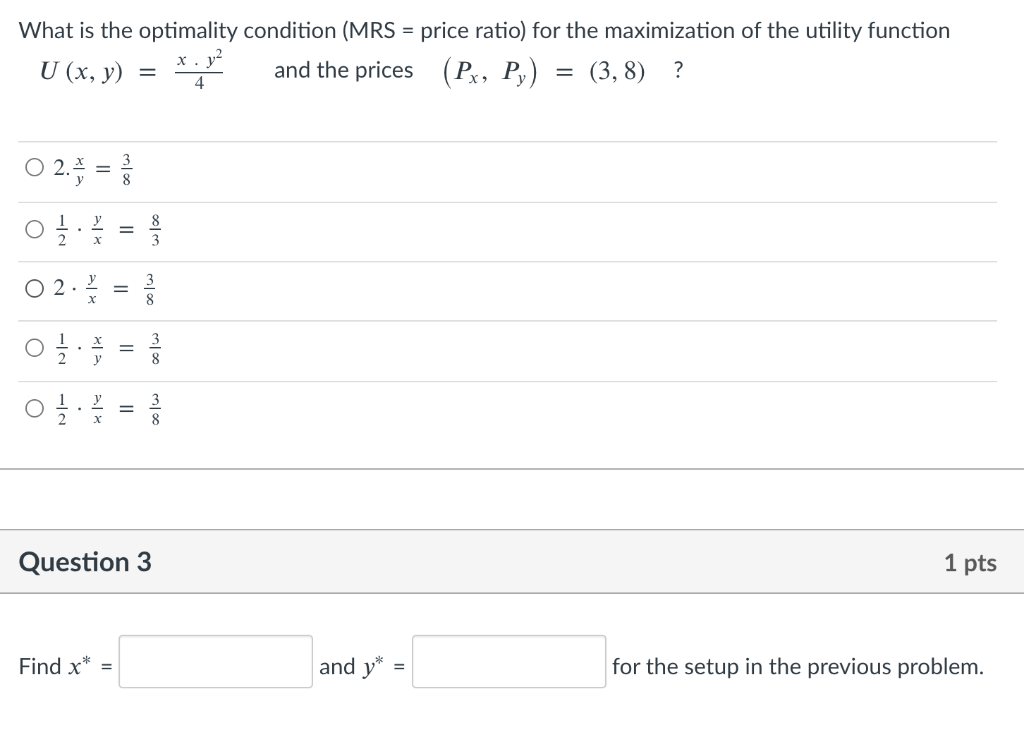The height and width of the screenshot is (749, 1024).
Task: Click the bottom equation label 1/2·y/x = 3/8
Action: pyautogui.click(x=108, y=409)
